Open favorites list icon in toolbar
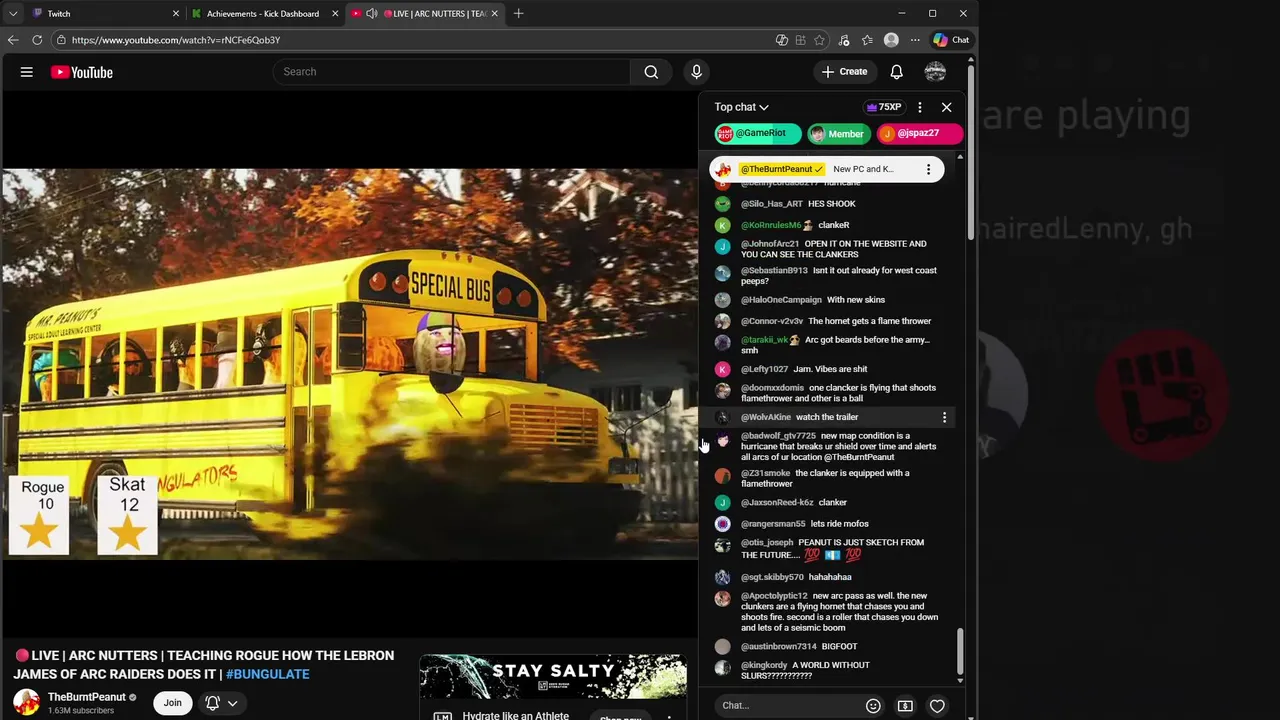The image size is (1280, 720). click(867, 40)
